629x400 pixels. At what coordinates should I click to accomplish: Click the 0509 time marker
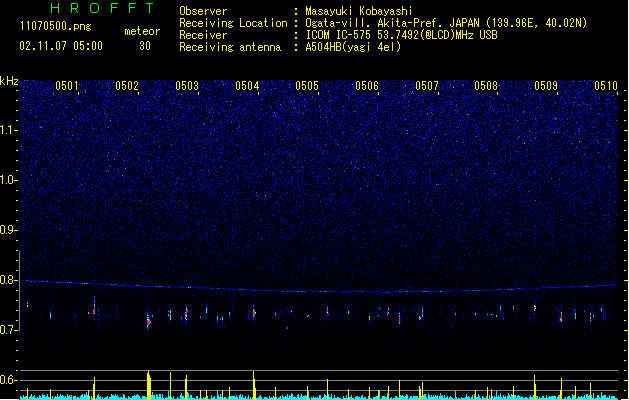[546, 86]
